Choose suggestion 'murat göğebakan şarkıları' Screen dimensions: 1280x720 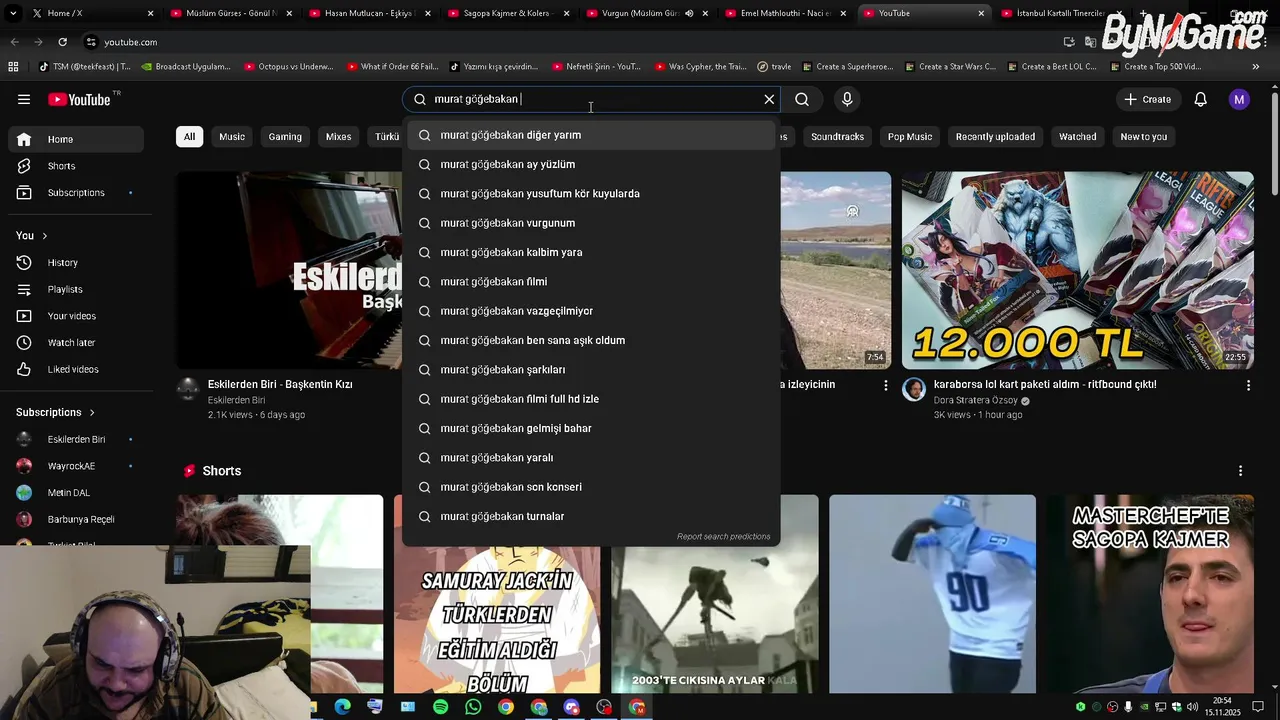tap(591, 370)
